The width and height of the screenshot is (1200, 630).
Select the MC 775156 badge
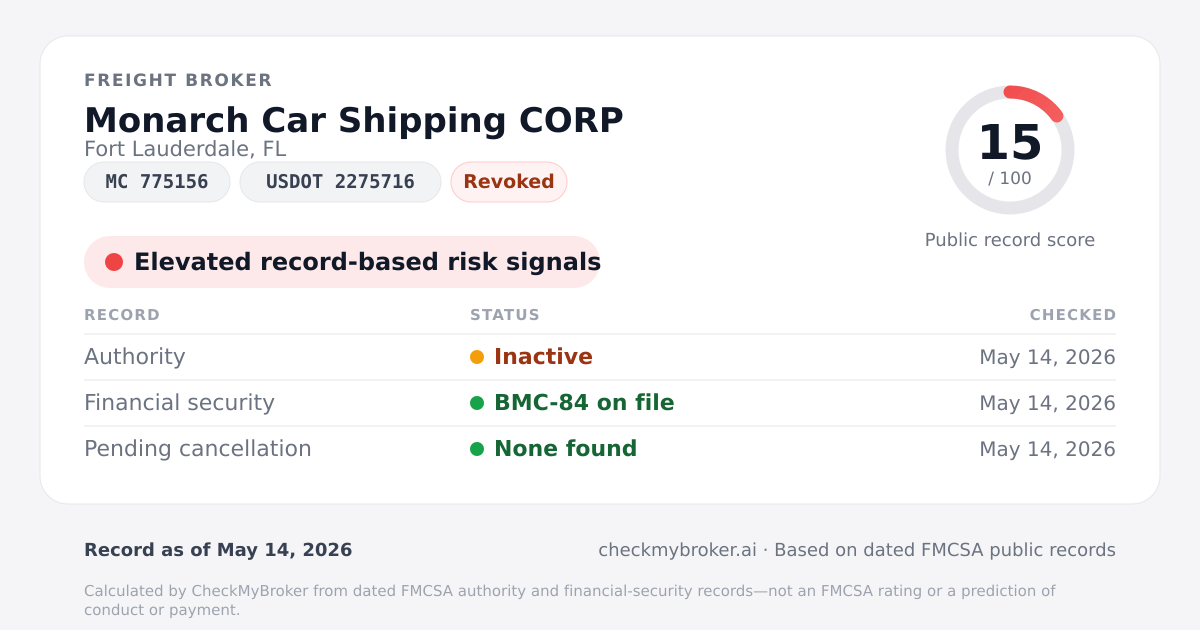tap(157, 182)
